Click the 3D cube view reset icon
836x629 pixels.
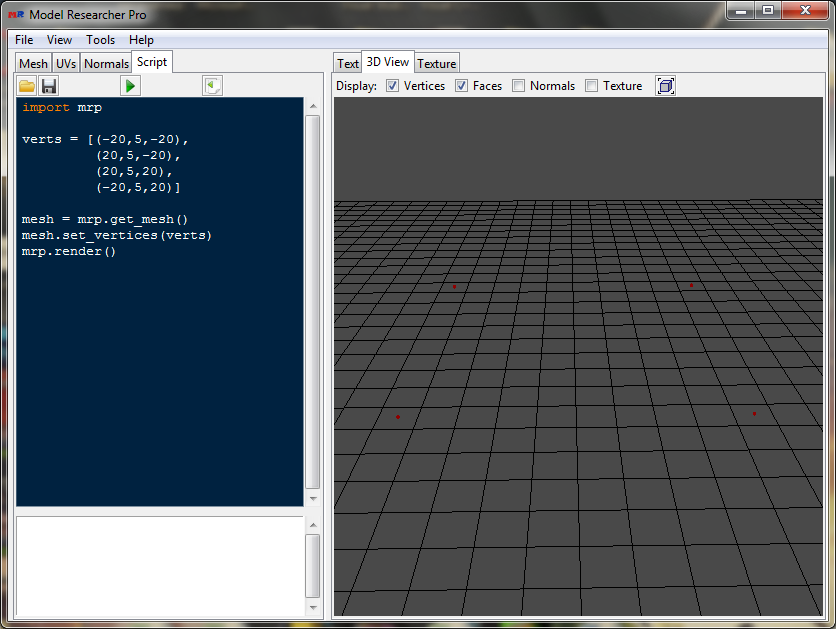point(665,86)
